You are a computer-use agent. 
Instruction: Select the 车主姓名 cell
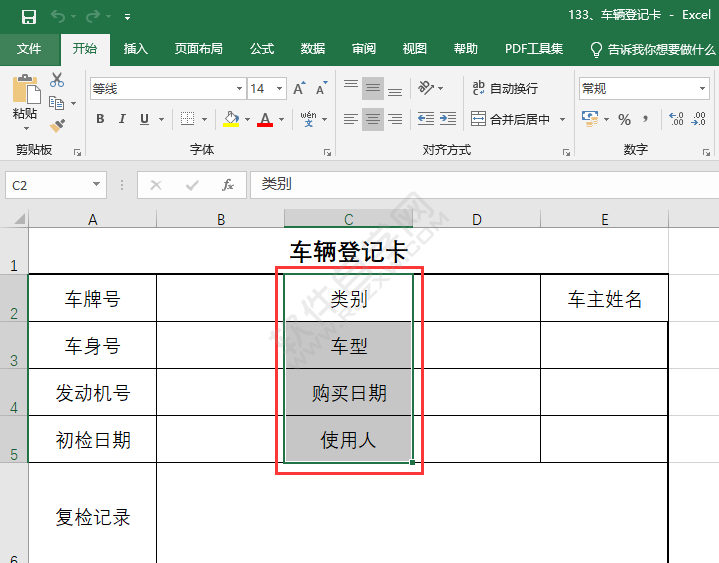pos(604,298)
